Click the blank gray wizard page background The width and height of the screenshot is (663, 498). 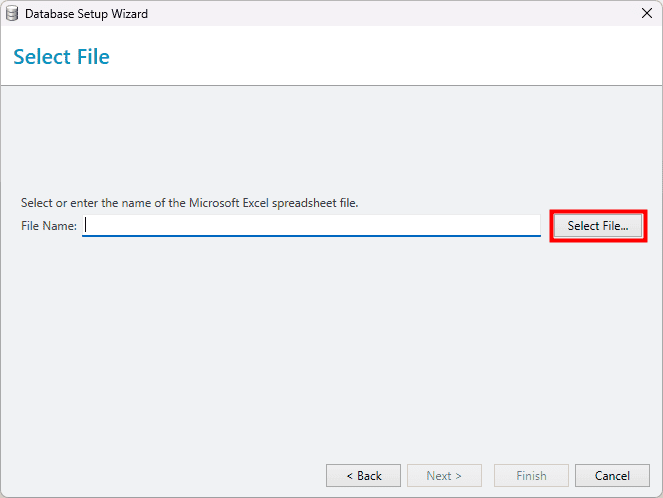click(x=332, y=338)
